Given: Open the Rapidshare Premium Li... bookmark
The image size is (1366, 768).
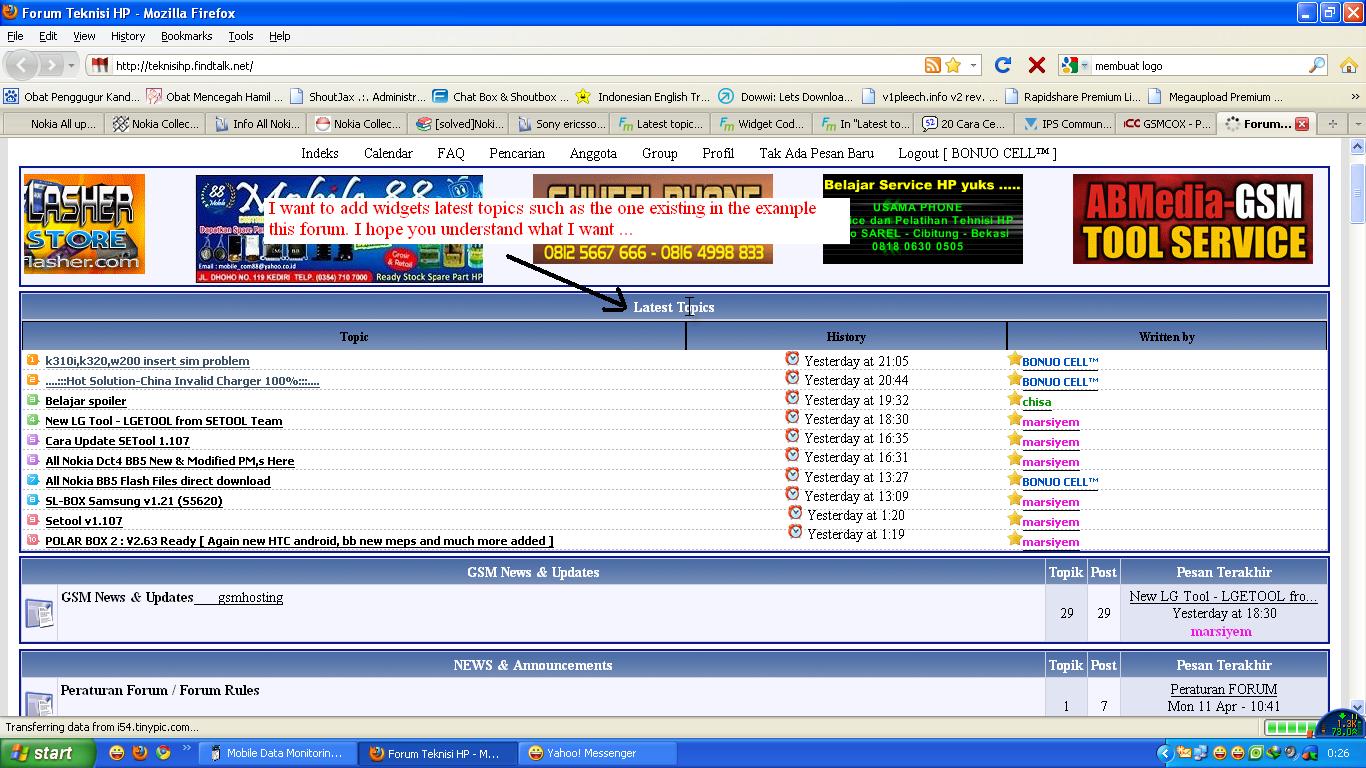Looking at the screenshot, I should 1072,97.
